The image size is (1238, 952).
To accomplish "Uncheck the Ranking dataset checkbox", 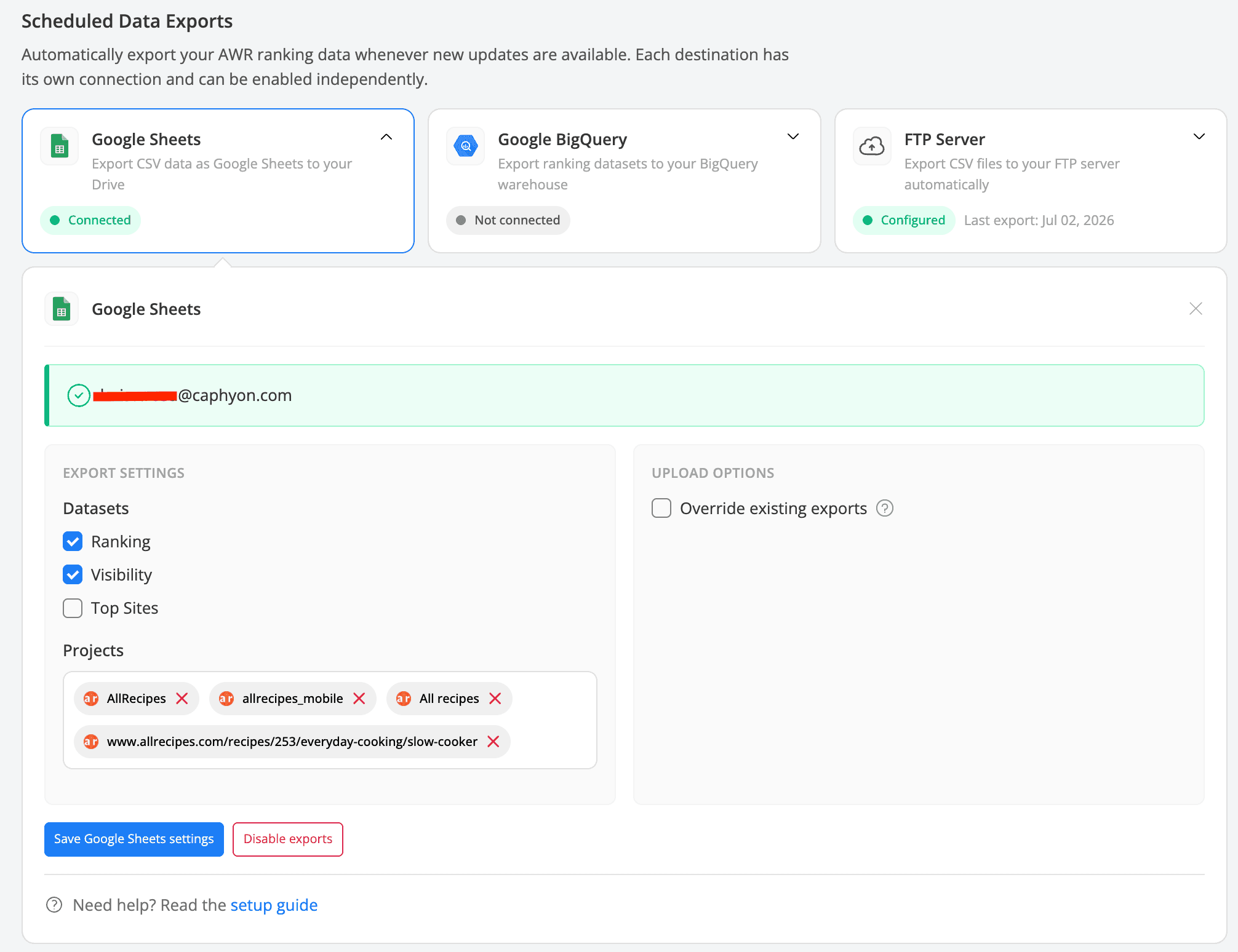I will click(73, 542).
